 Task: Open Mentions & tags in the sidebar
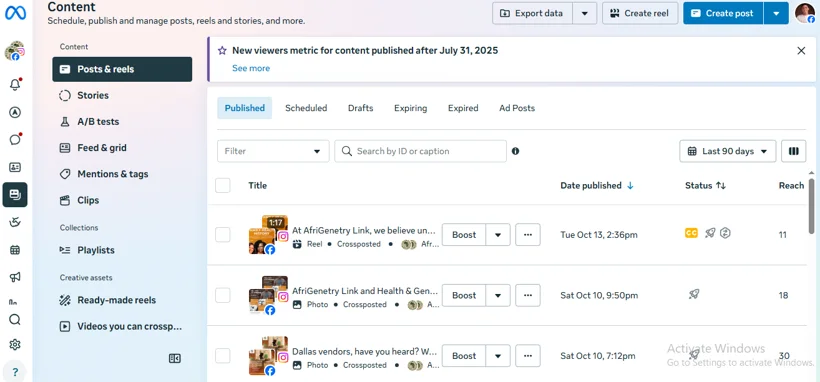tap(122, 174)
